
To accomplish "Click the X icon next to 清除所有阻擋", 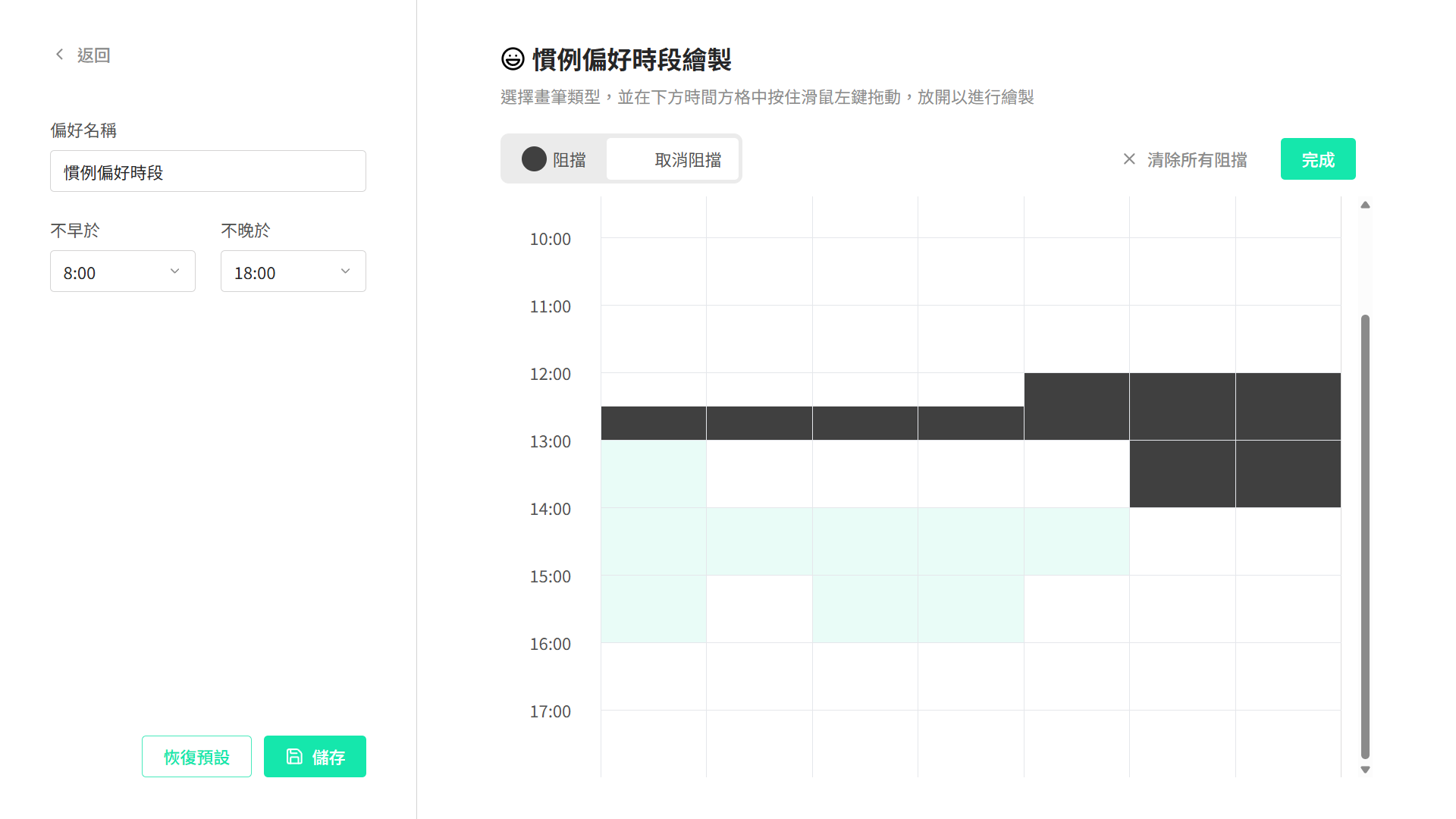I will [x=1129, y=159].
